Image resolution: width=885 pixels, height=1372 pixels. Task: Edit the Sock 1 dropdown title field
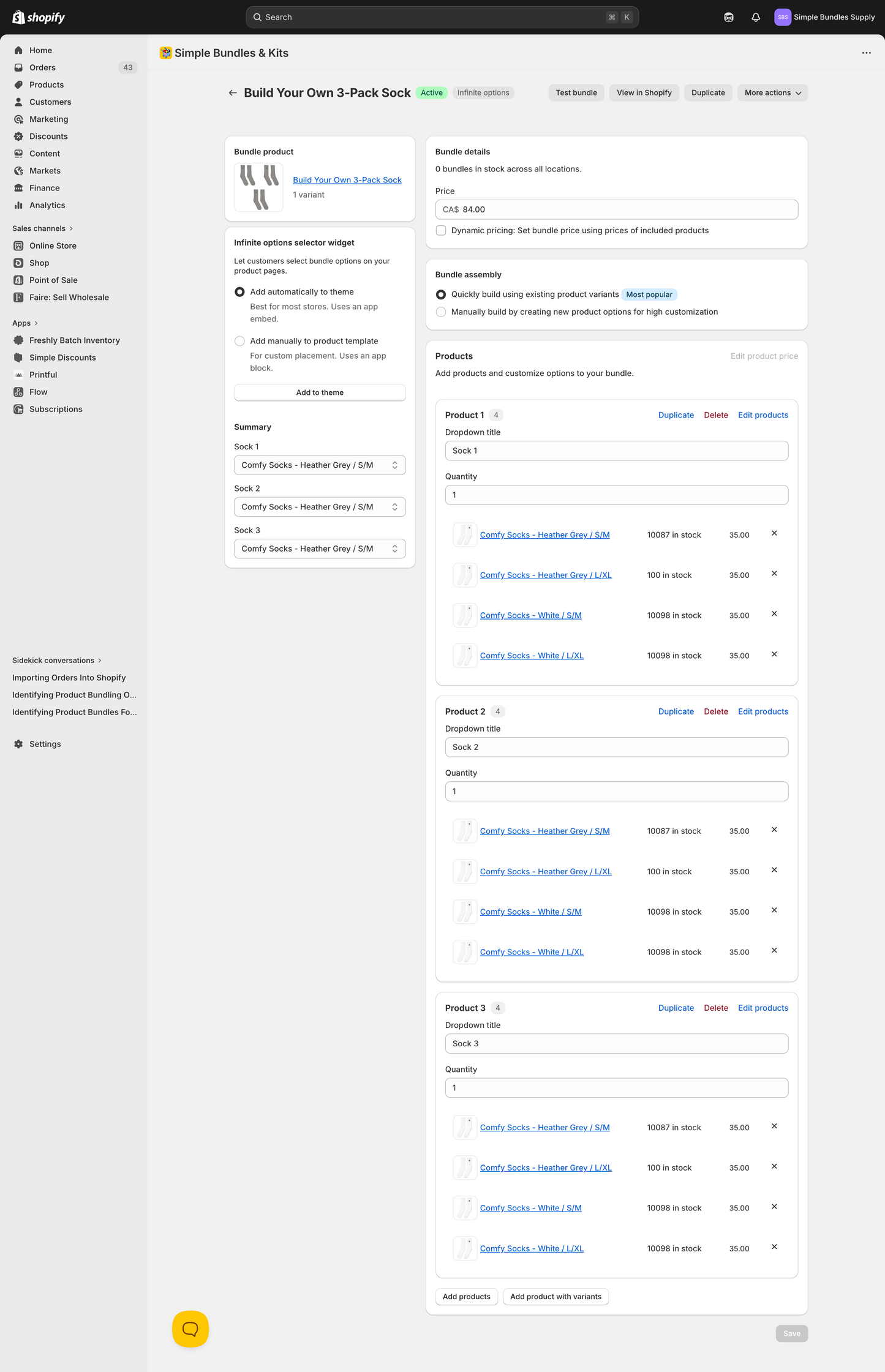617,451
